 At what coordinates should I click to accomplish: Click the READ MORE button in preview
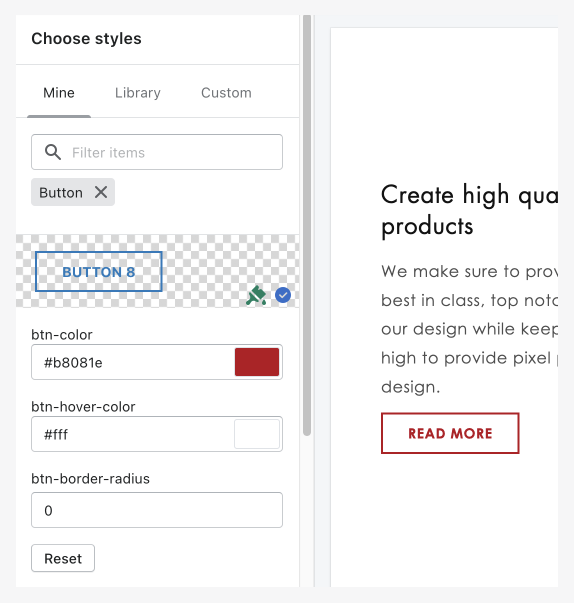click(450, 433)
